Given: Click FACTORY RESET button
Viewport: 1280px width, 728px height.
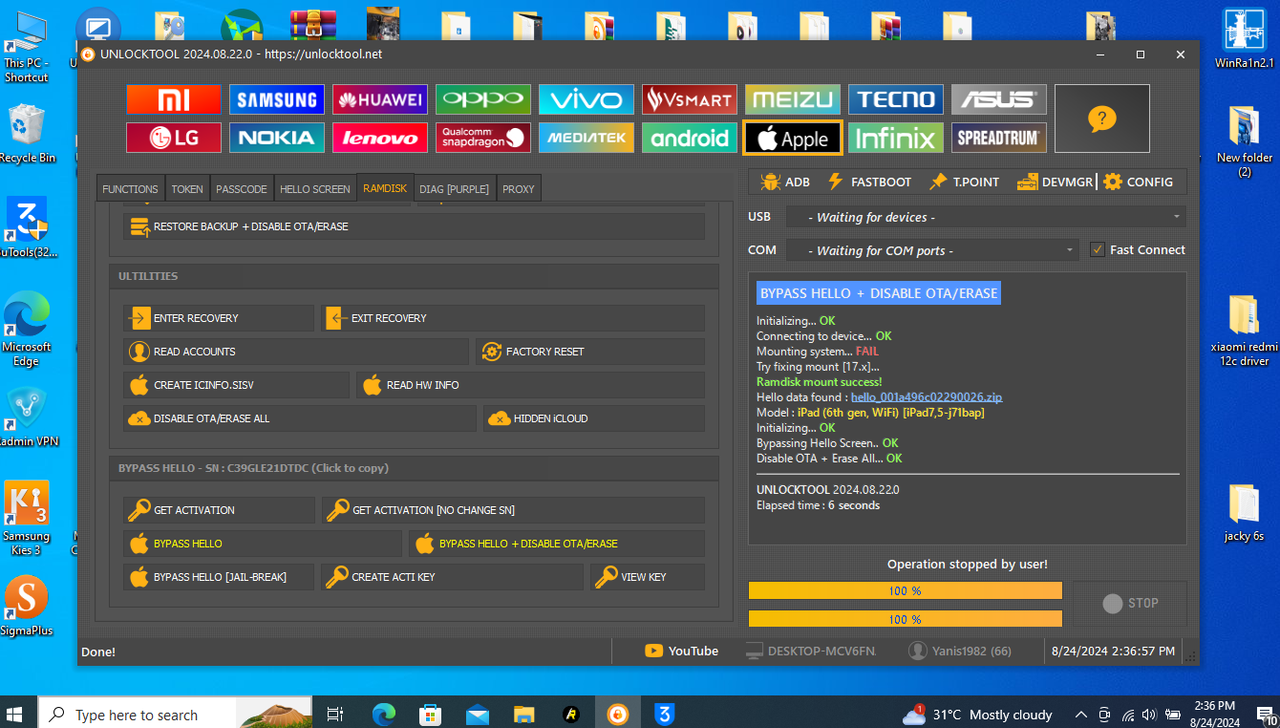Looking at the screenshot, I should click(x=590, y=352).
